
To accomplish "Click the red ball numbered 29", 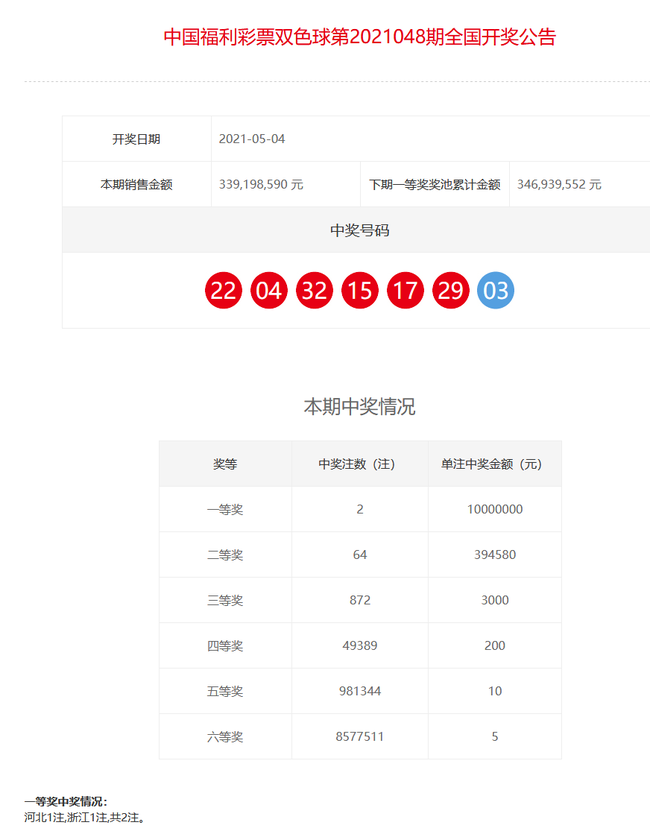I will pyautogui.click(x=451, y=291).
